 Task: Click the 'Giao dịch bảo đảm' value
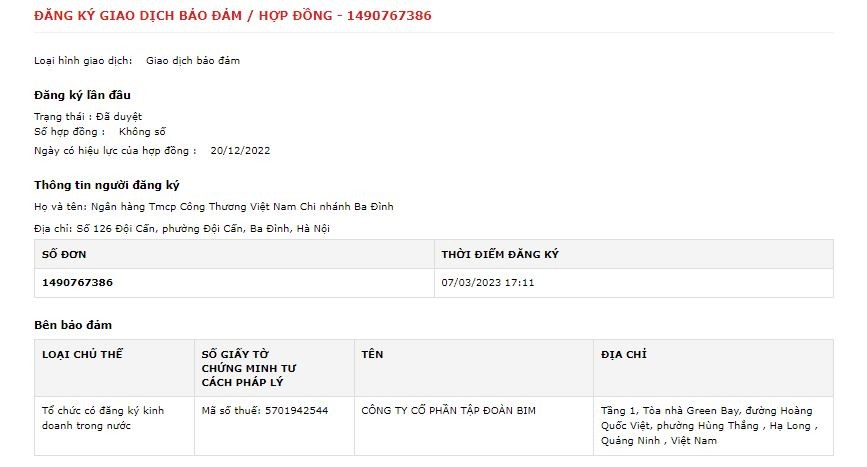pos(193,61)
